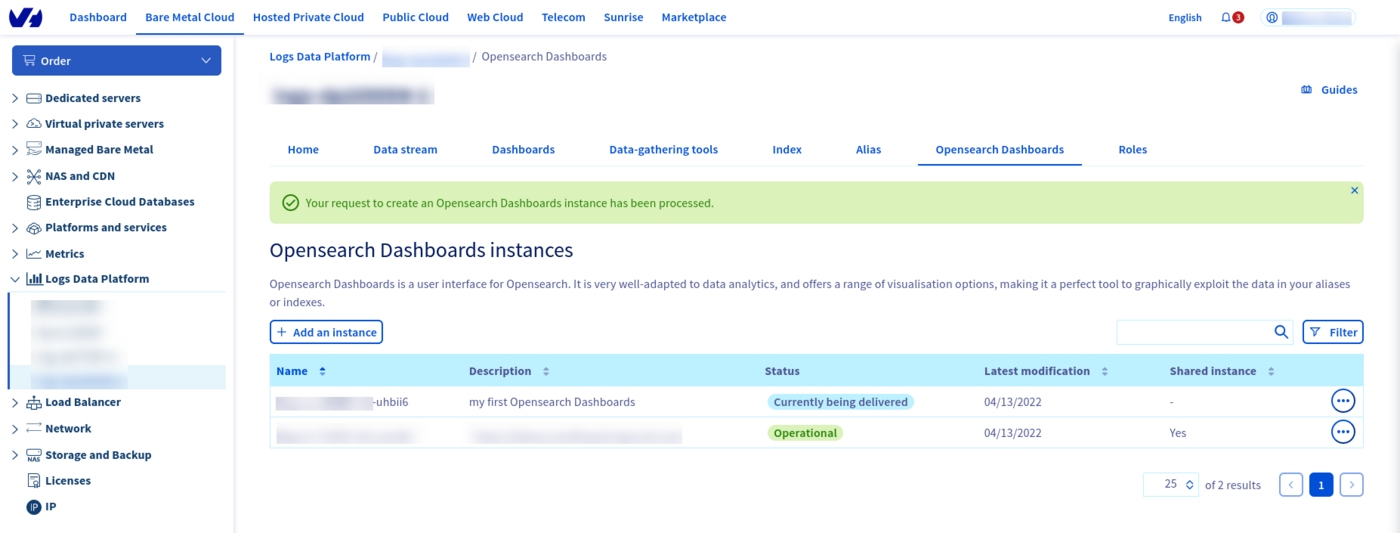Click the Filter button
Image resolution: width=1400 pixels, height=533 pixels.
(x=1332, y=332)
